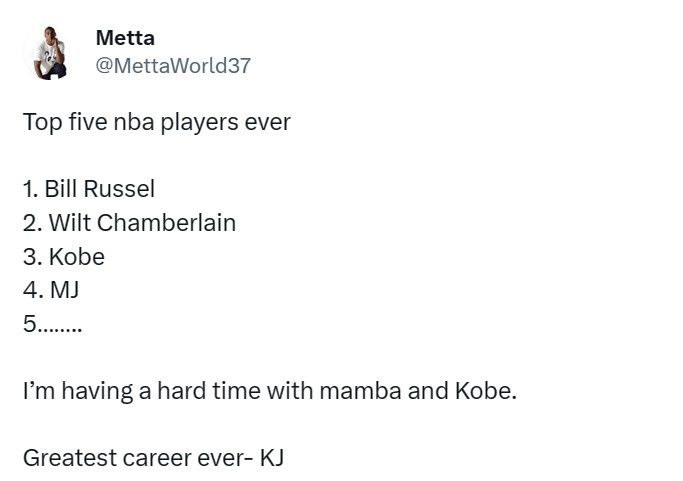The image size is (683, 481).
Task: Click 'Kobe.' ending the hard time sentence
Action: (x=486, y=390)
